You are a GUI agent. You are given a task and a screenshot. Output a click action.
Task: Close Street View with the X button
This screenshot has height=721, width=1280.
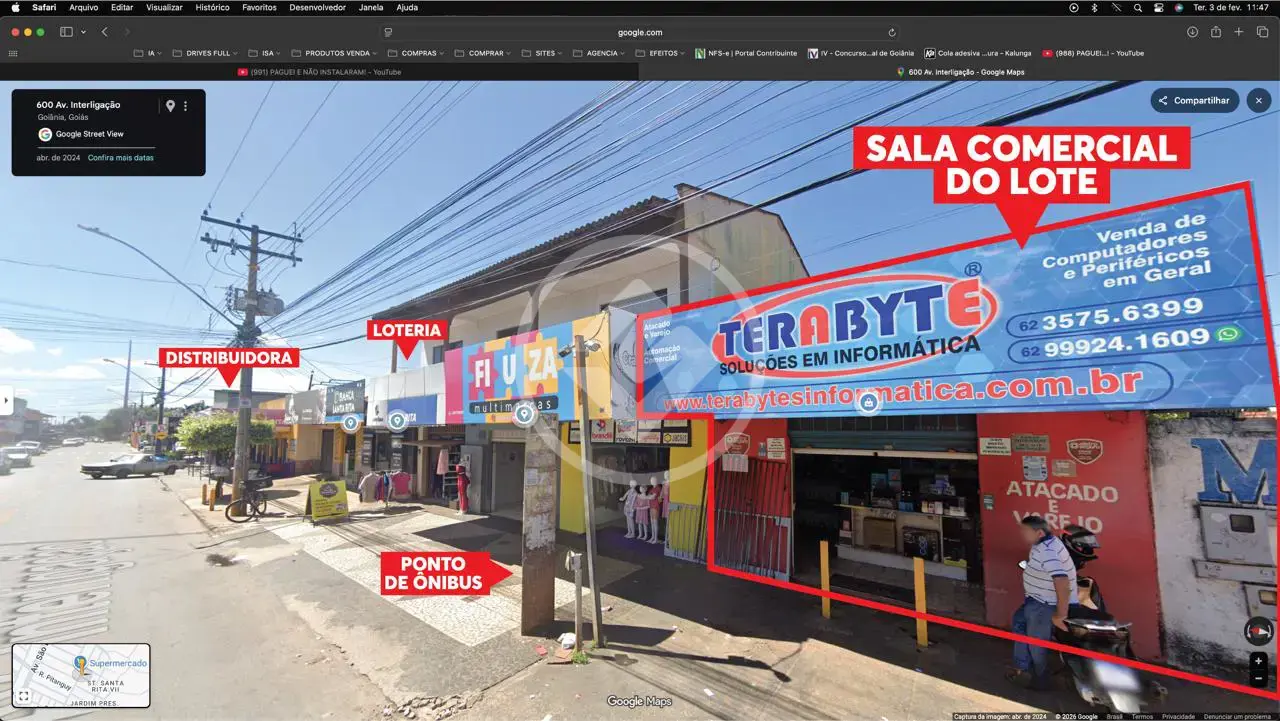[1259, 100]
